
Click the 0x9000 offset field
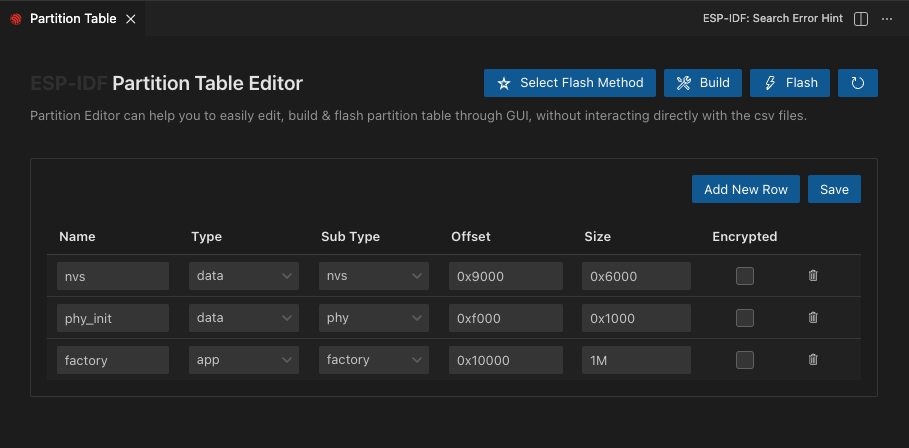click(506, 276)
